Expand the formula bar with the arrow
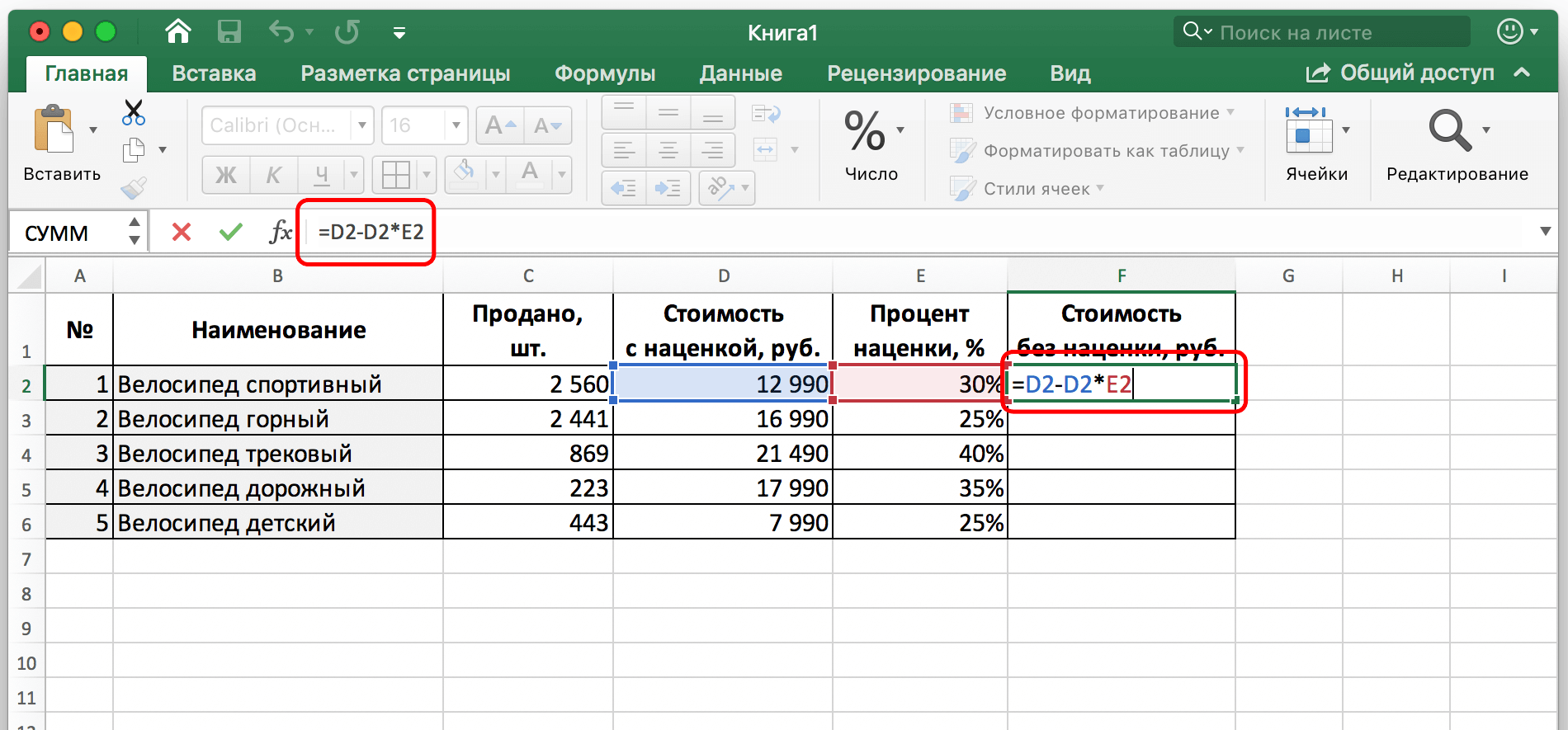 click(1546, 232)
